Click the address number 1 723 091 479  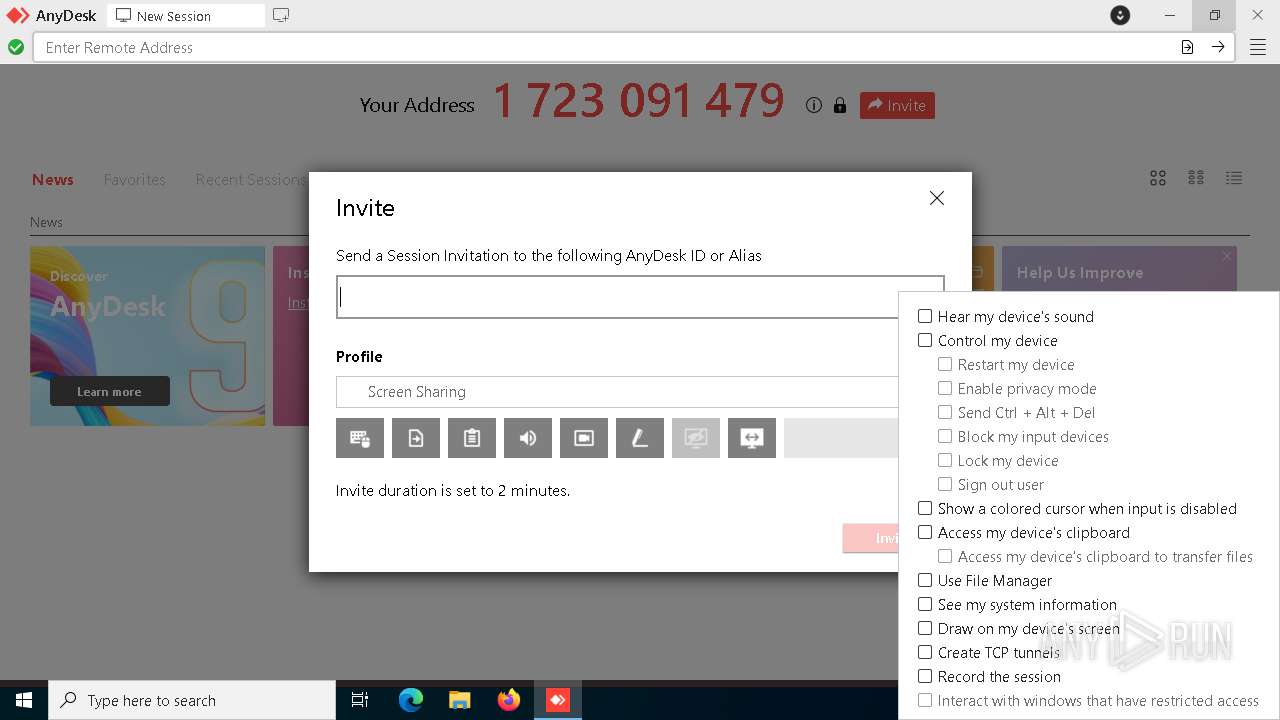coord(638,100)
